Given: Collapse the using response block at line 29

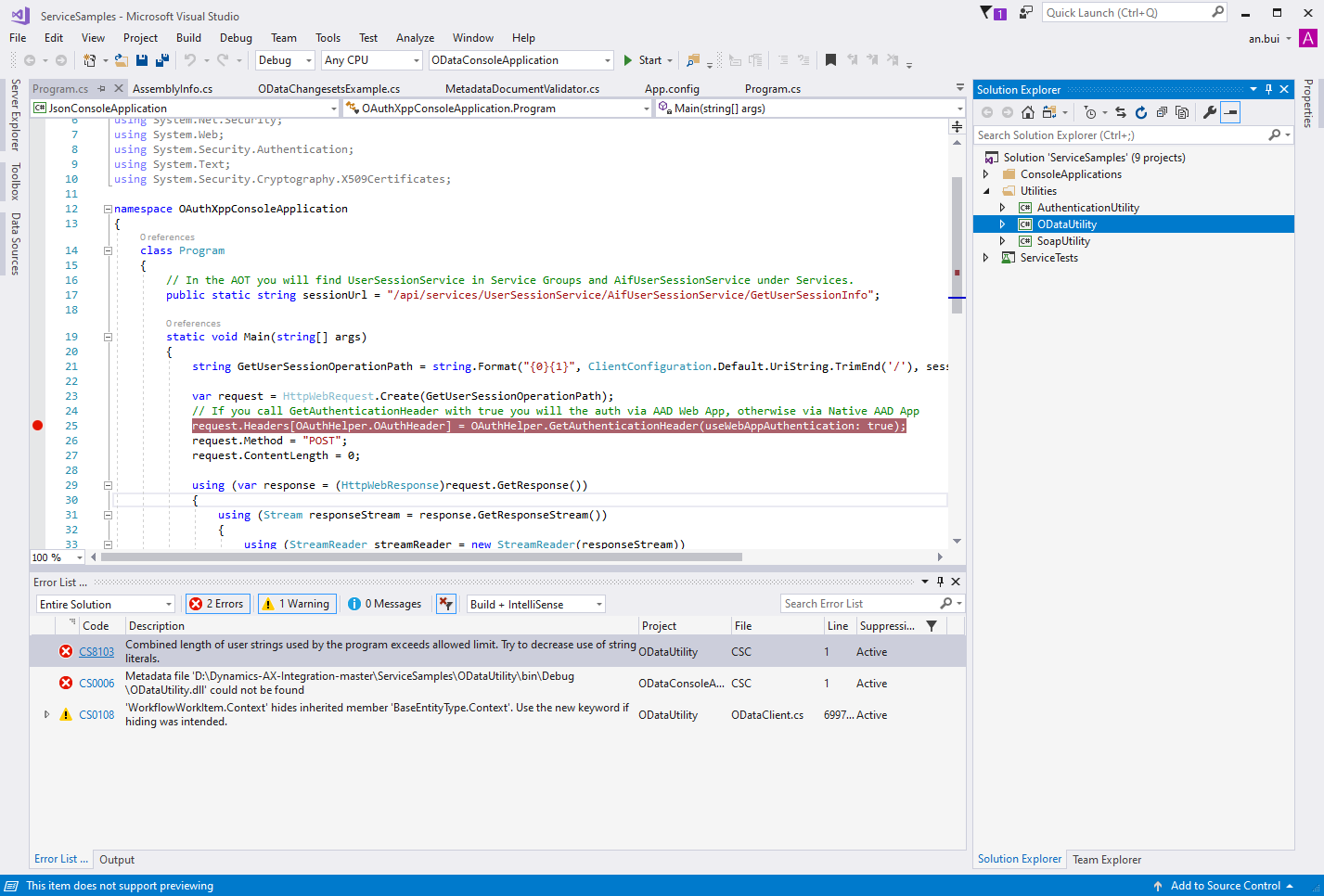Looking at the screenshot, I should click(108, 485).
